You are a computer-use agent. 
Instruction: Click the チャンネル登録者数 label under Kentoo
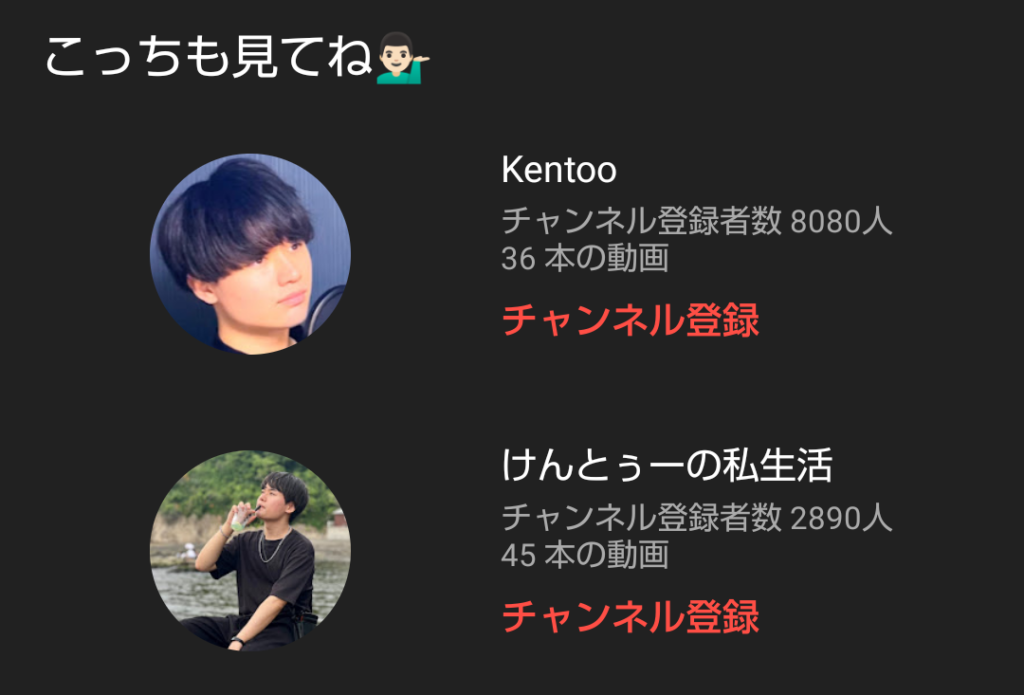coord(642,221)
